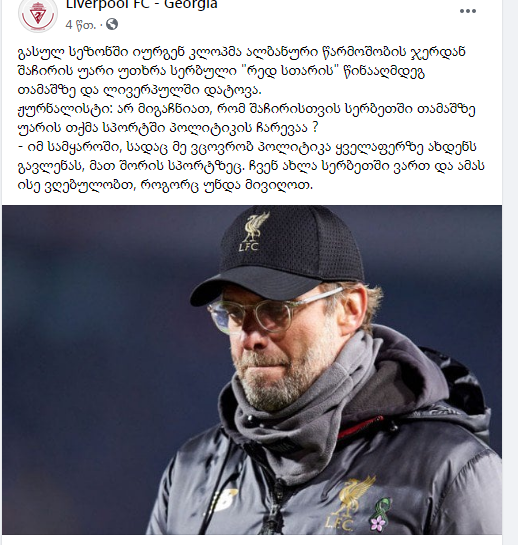The image size is (518, 545).
Task: Open the three-dots post options menu
Action: [x=468, y=11]
